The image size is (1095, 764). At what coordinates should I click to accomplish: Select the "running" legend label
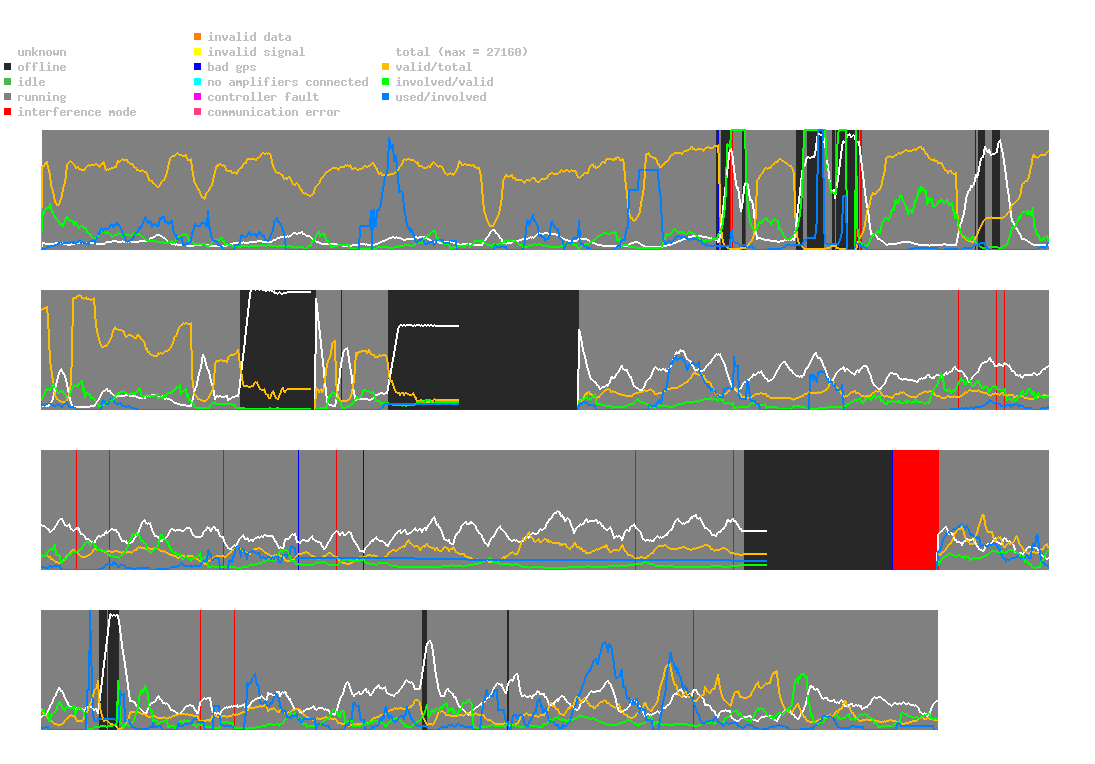coord(42,97)
